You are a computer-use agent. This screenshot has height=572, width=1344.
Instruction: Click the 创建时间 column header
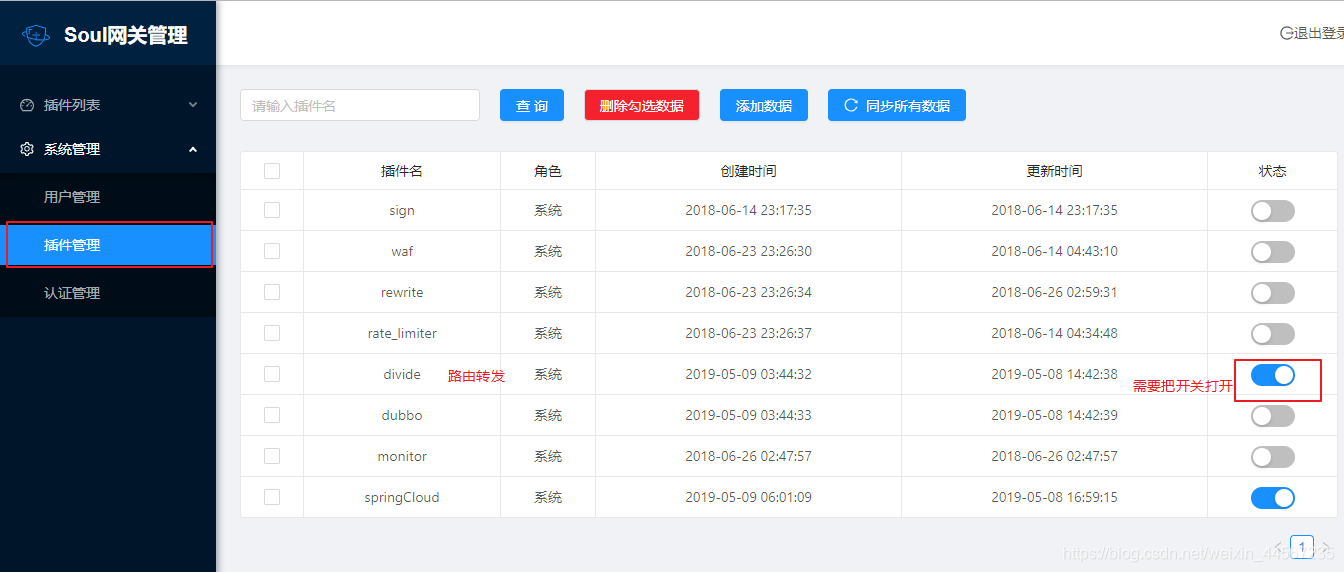[x=748, y=171]
